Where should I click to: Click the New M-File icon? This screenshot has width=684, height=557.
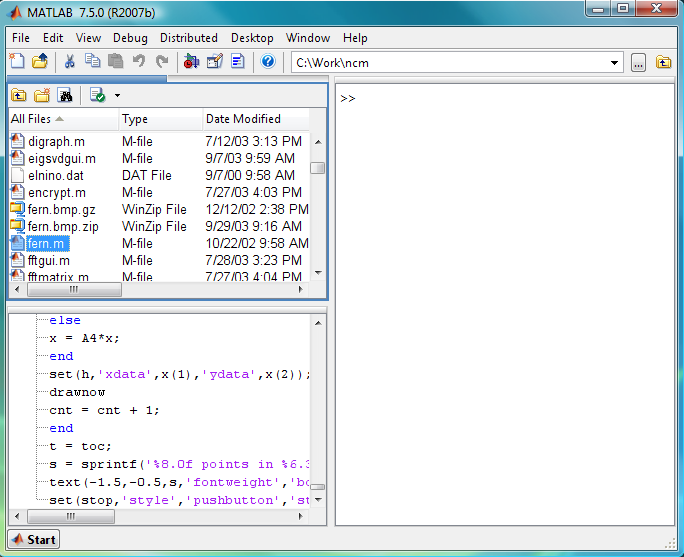pos(17,62)
